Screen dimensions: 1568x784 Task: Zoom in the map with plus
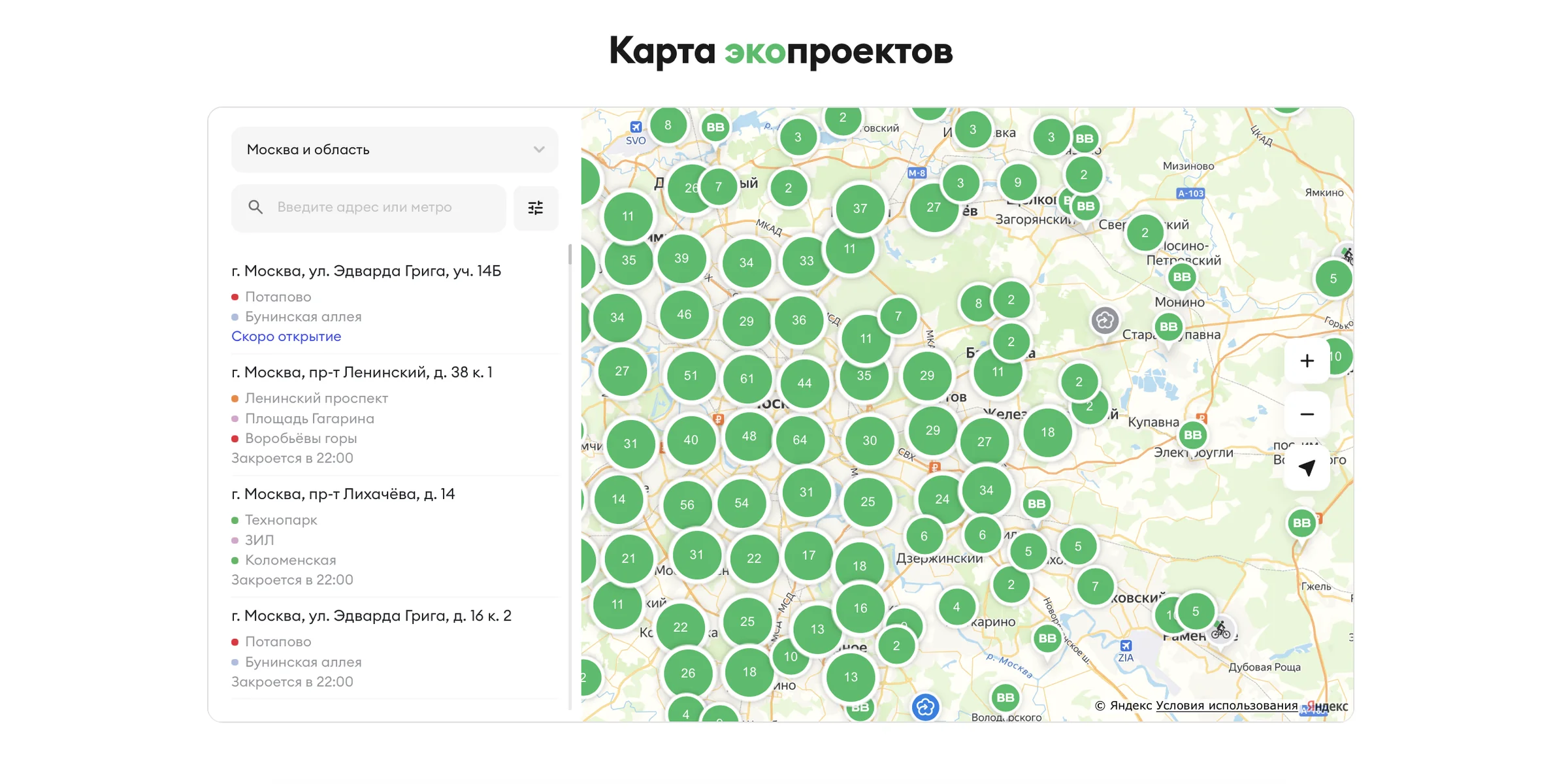tap(1307, 361)
